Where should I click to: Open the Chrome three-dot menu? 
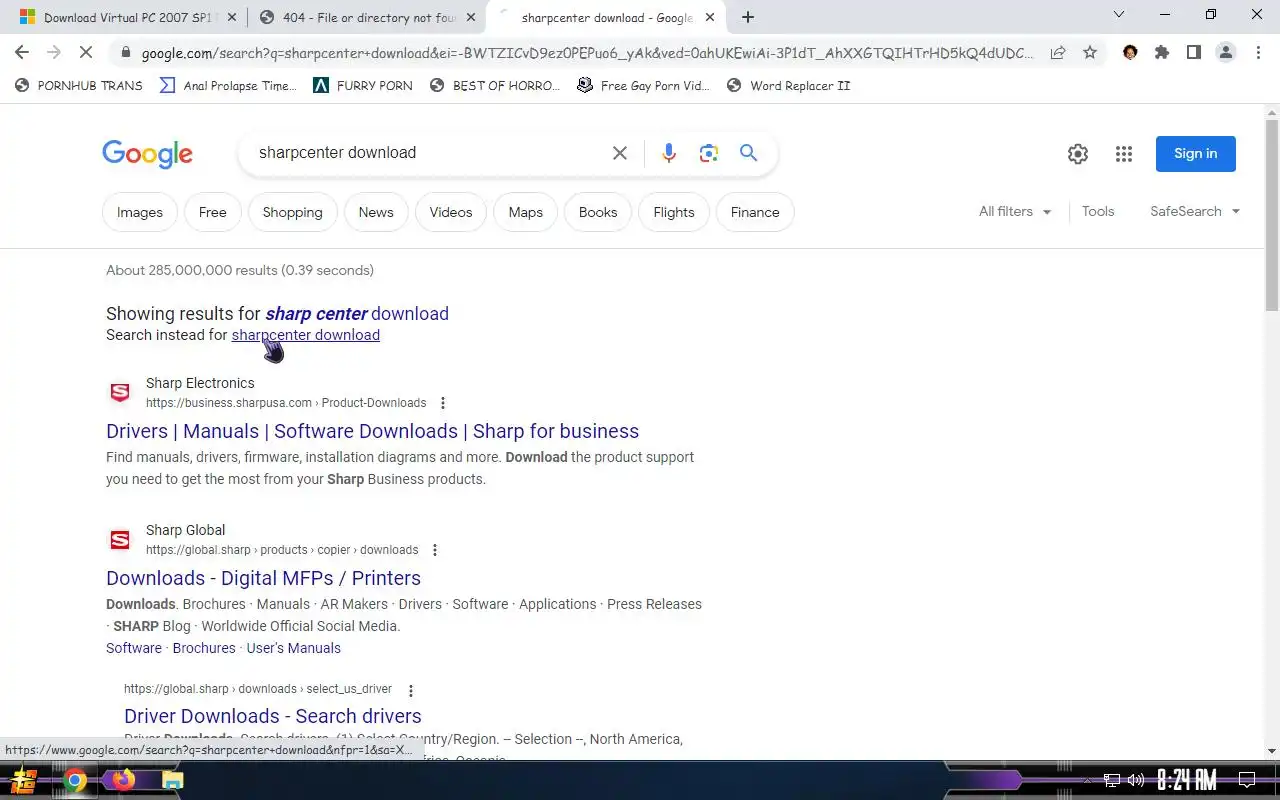coord(1258,53)
